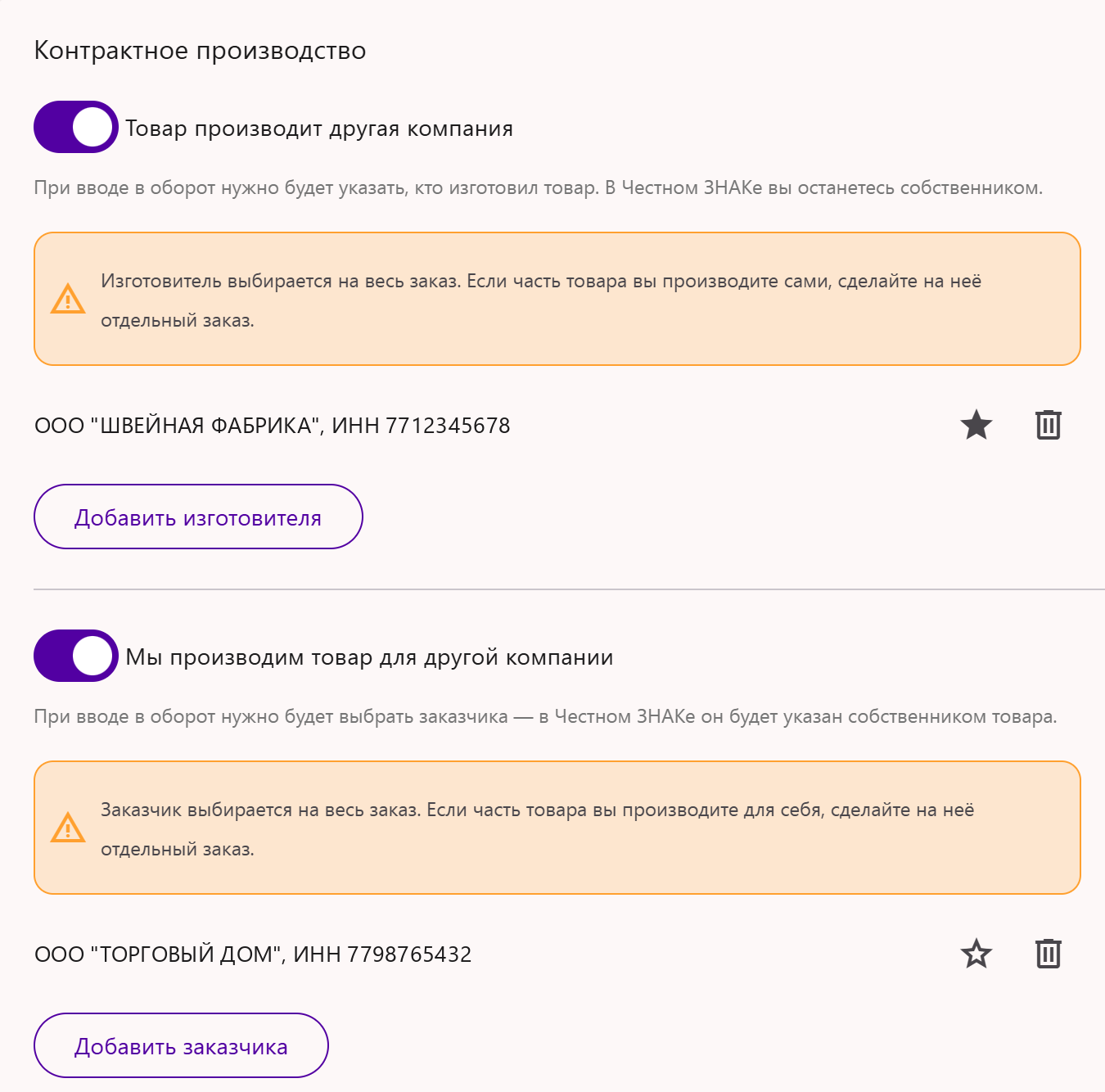
Task: Click hint text about указать, кто изготовил товар
Action: (539, 187)
